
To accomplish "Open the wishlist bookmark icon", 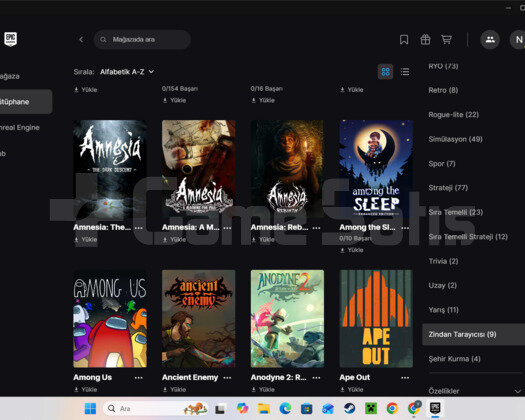I will coord(404,40).
